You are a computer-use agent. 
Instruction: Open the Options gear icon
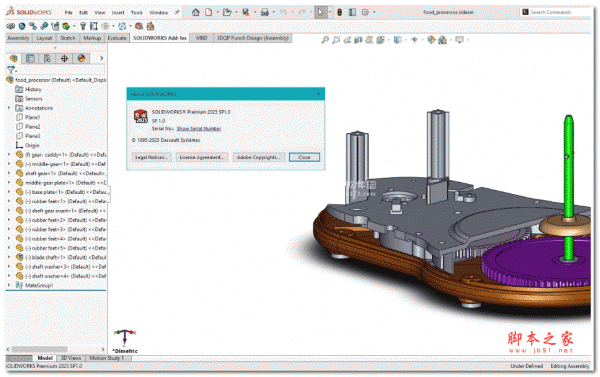(365, 12)
